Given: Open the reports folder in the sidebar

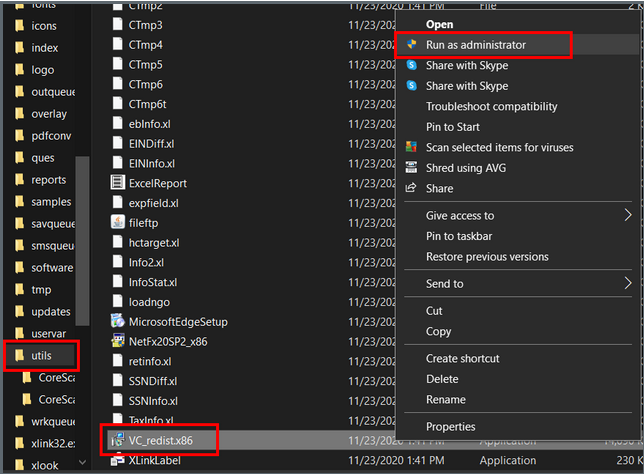Looking at the screenshot, I should (48, 180).
